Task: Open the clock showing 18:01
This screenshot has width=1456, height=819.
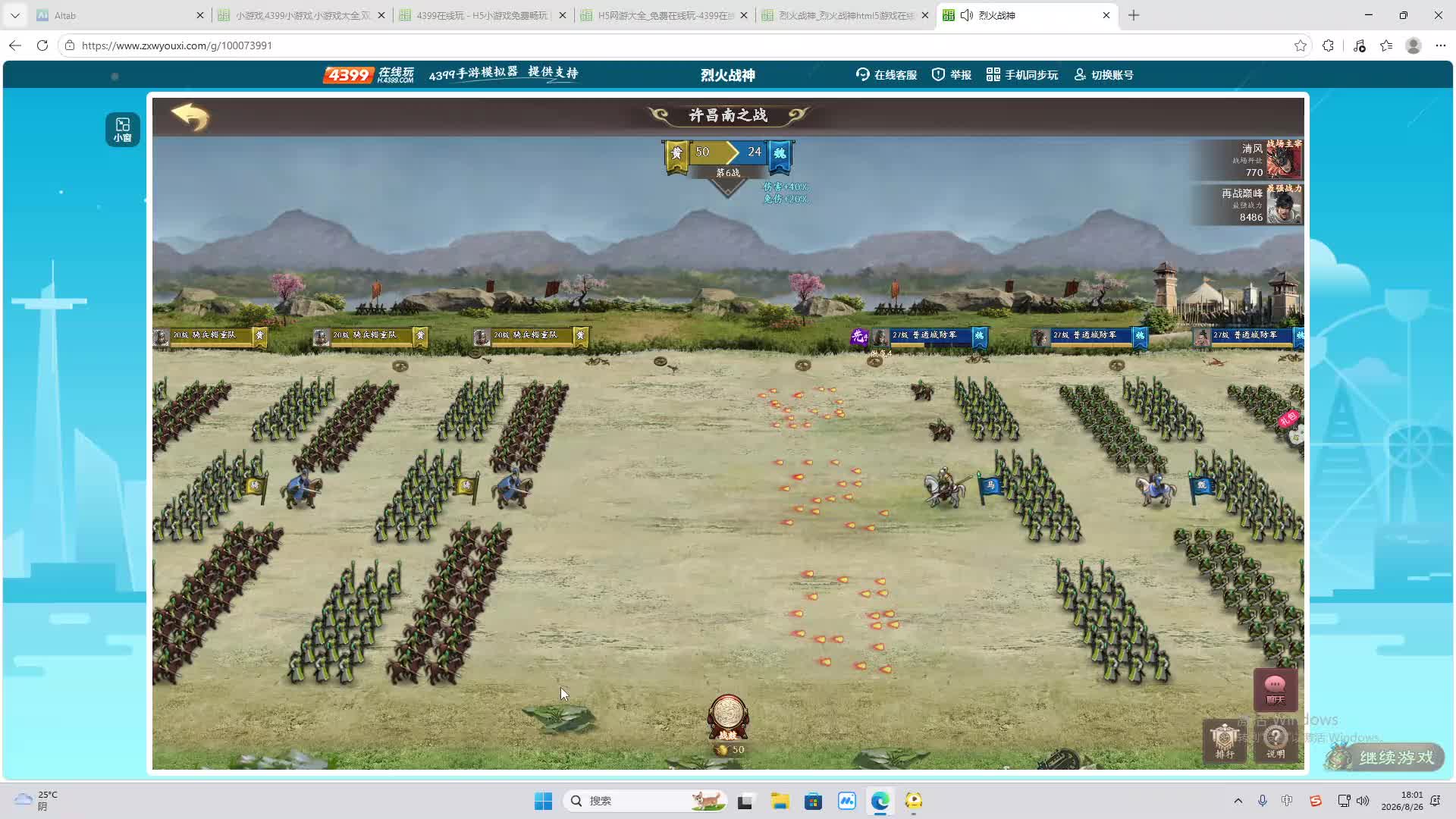Action: click(x=1402, y=801)
